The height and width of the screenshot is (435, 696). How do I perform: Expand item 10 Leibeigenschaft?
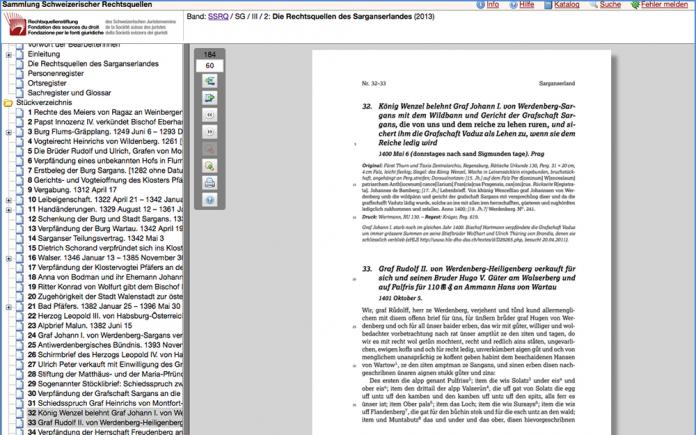pos(8,200)
